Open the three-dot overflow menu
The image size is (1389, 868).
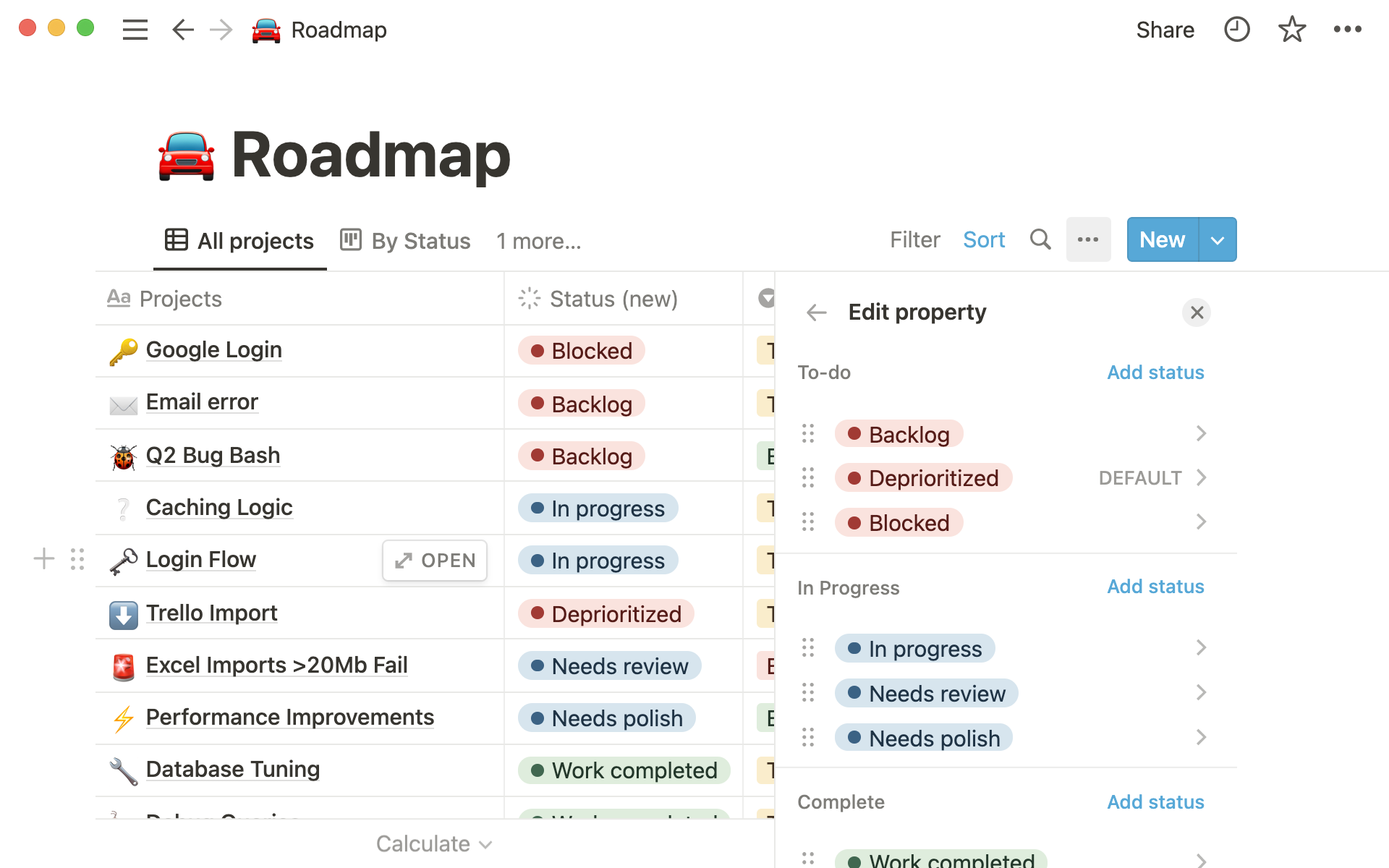pyautogui.click(x=1087, y=240)
